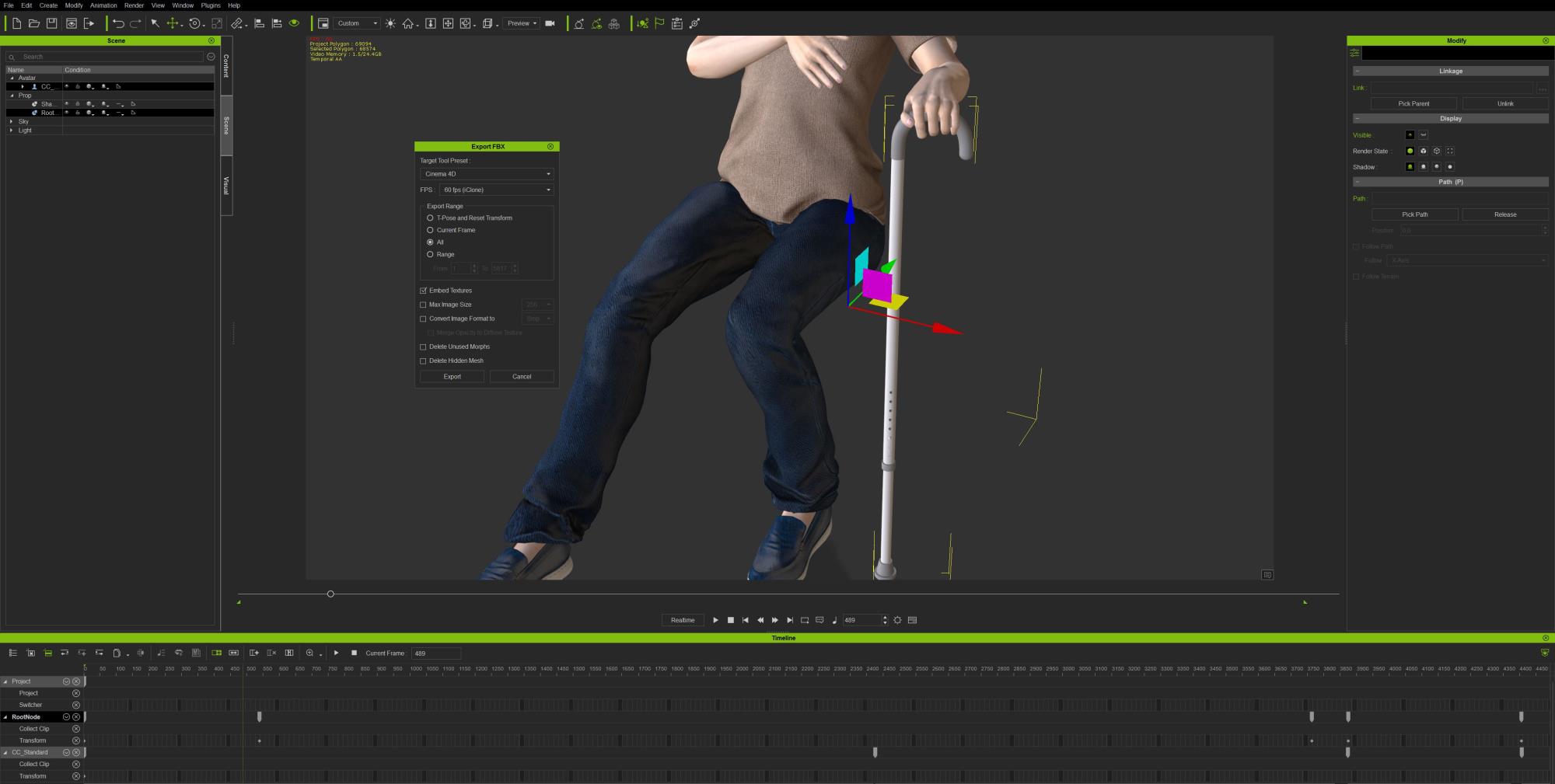Check Delete Hidden Mesh

tap(423, 361)
